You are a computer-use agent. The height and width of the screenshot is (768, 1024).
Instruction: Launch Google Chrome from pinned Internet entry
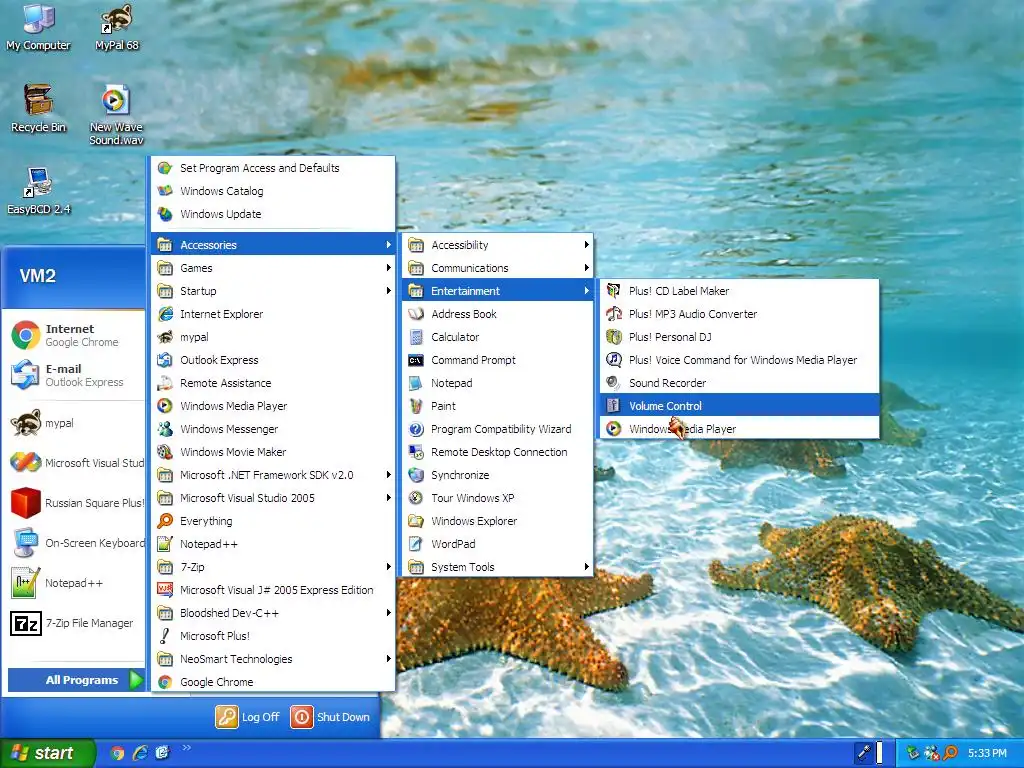click(x=73, y=335)
